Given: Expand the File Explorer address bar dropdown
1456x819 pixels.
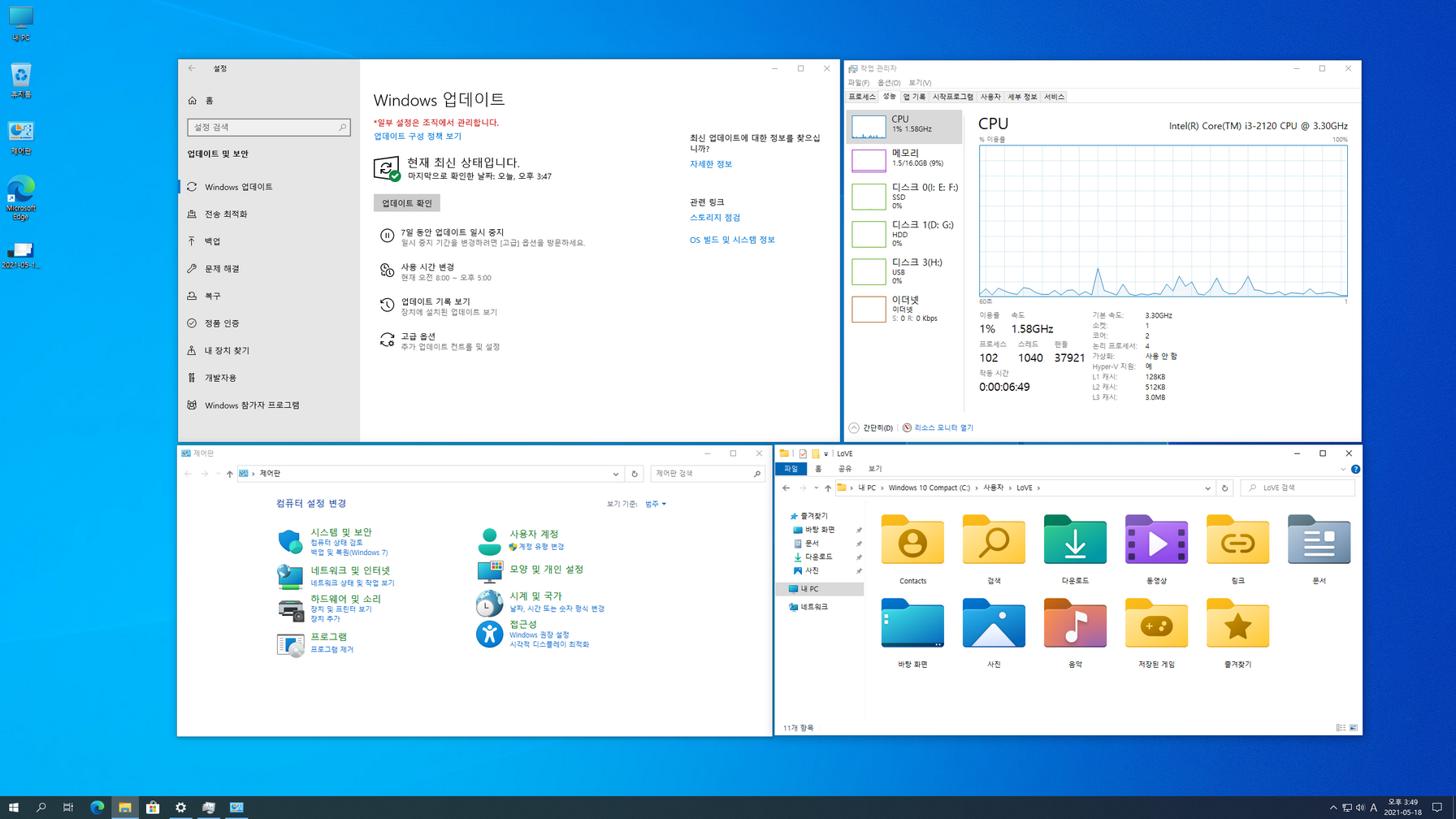Looking at the screenshot, I should [1207, 488].
